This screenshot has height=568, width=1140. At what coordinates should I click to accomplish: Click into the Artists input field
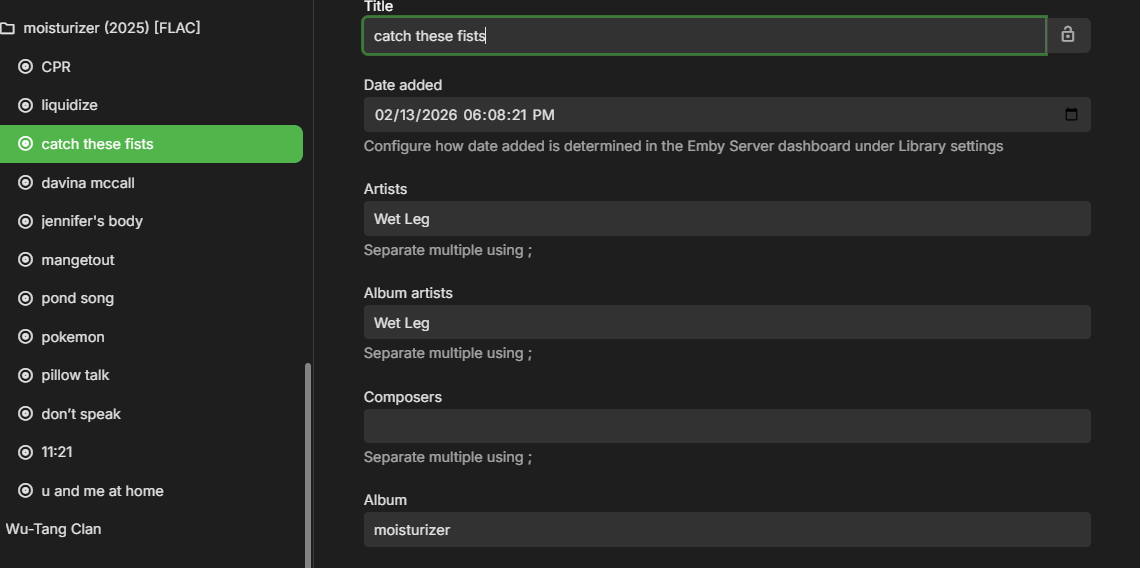(726, 218)
